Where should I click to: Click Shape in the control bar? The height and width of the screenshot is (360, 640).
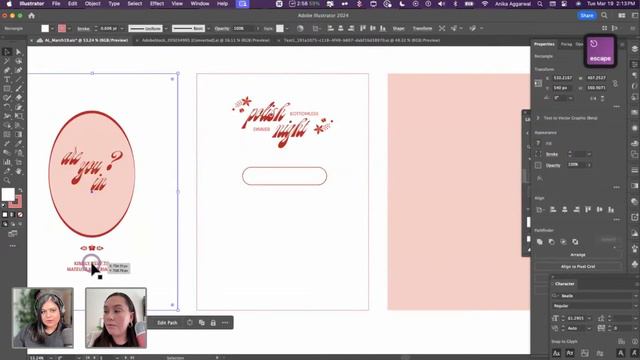[x=398, y=29]
